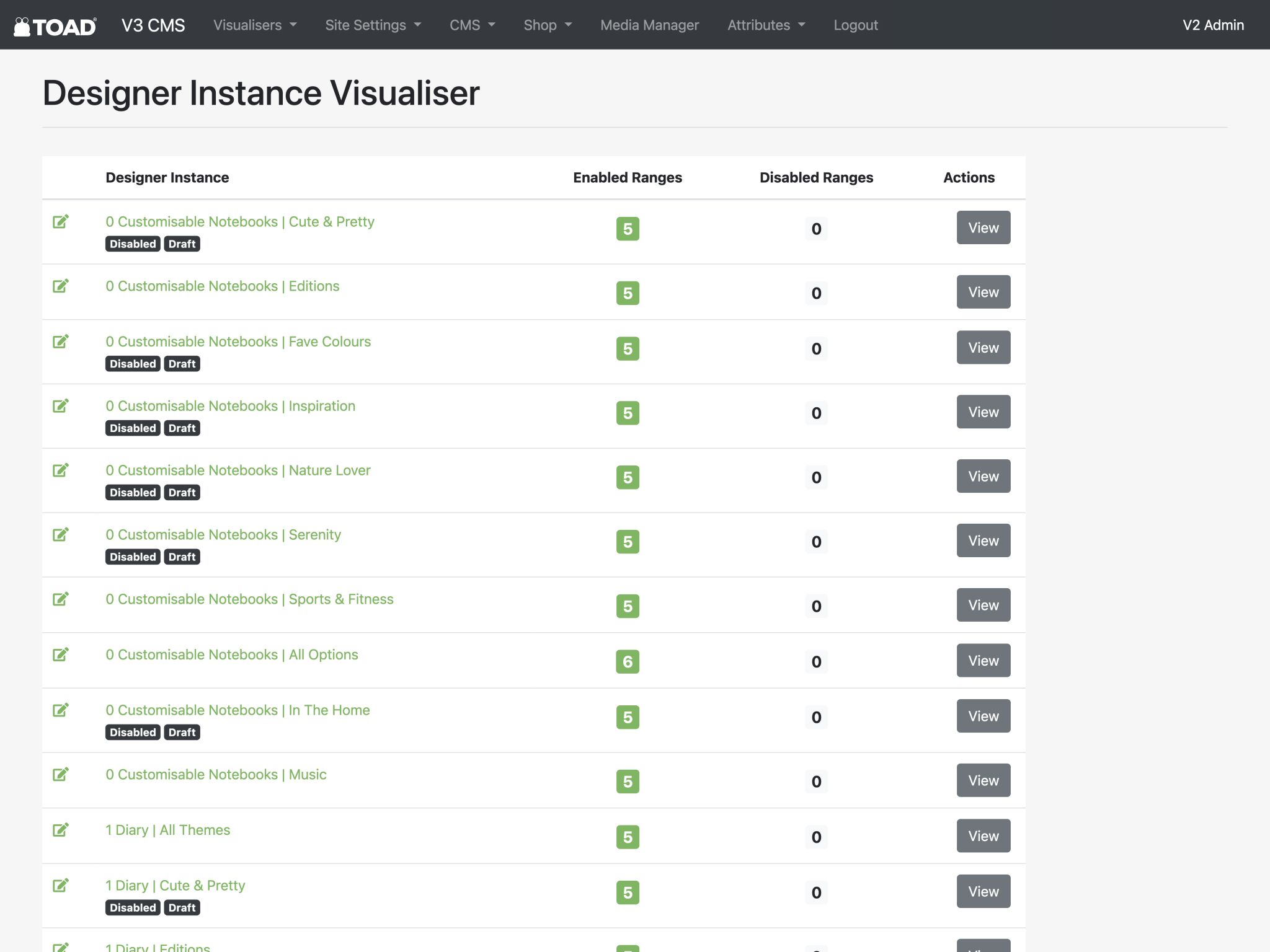This screenshot has width=1270, height=952.
Task: Edit the Cute & Pretty notebooks instance
Action: (60, 222)
